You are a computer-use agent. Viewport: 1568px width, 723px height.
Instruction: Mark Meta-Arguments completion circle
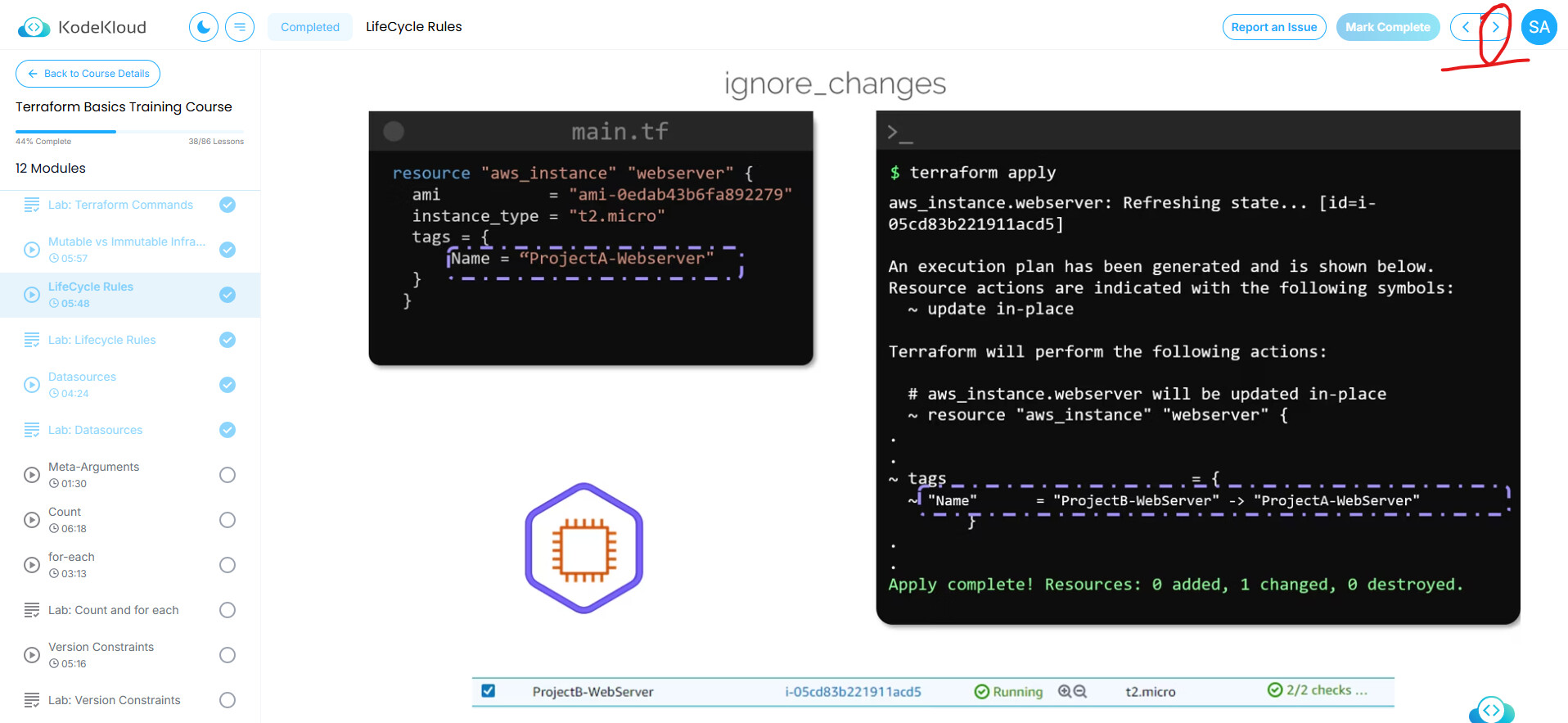[x=228, y=475]
